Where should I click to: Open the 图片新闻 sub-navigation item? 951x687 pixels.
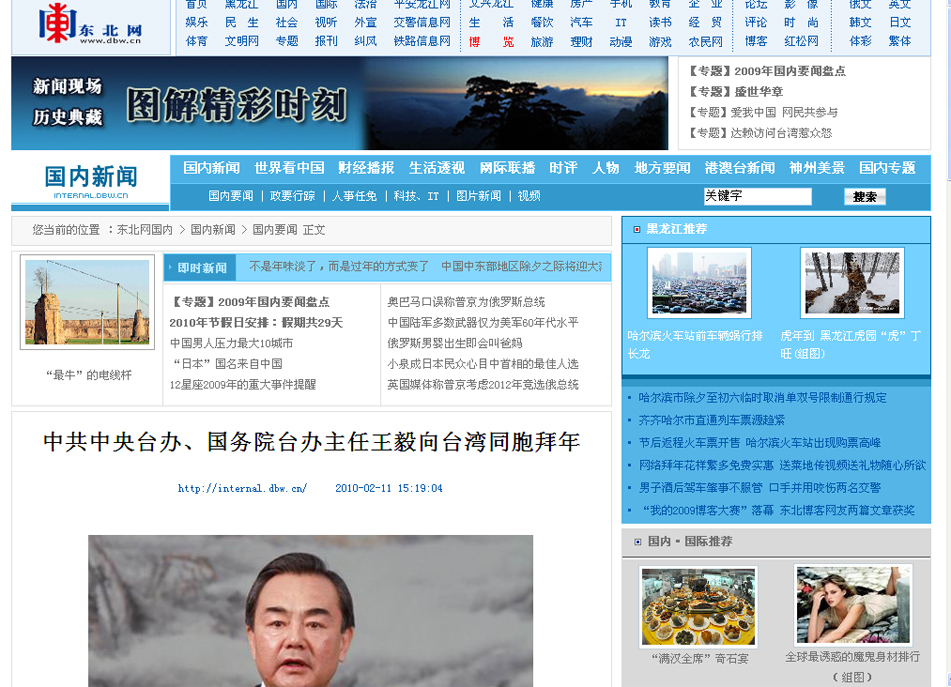pos(478,196)
